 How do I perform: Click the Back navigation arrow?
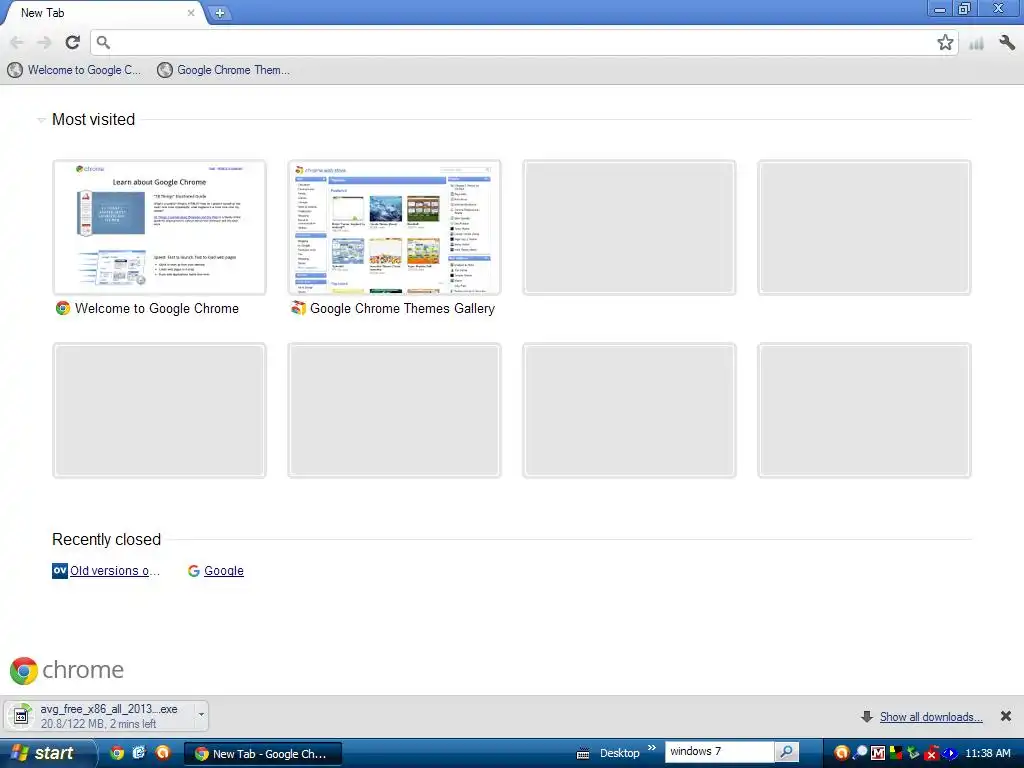[x=17, y=42]
